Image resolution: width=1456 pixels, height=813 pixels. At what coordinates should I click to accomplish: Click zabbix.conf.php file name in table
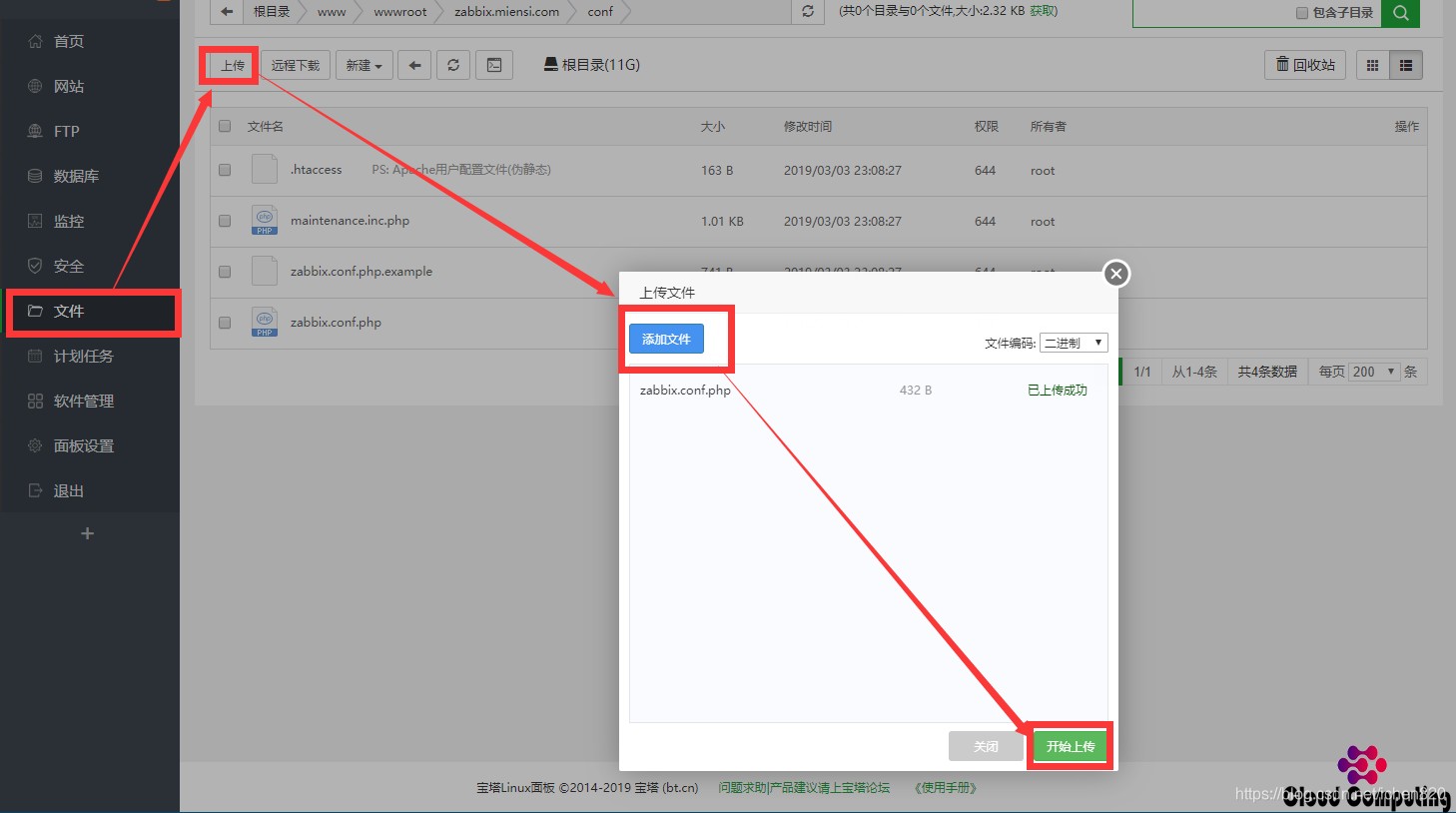pyautogui.click(x=336, y=323)
